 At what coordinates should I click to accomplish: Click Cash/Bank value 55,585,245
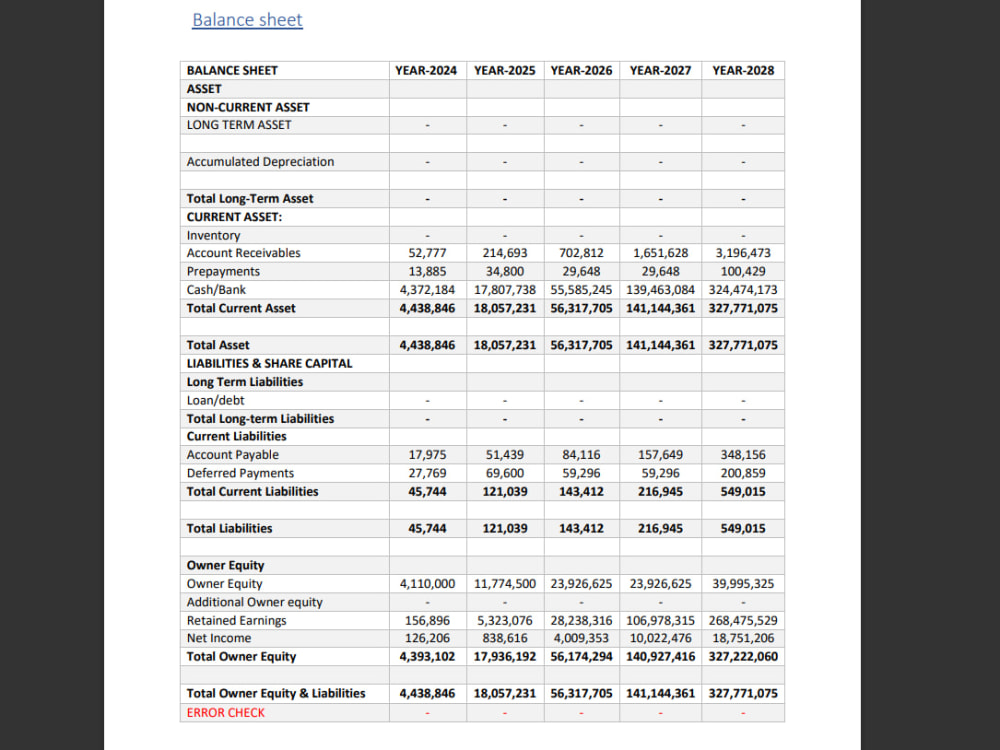coord(581,290)
